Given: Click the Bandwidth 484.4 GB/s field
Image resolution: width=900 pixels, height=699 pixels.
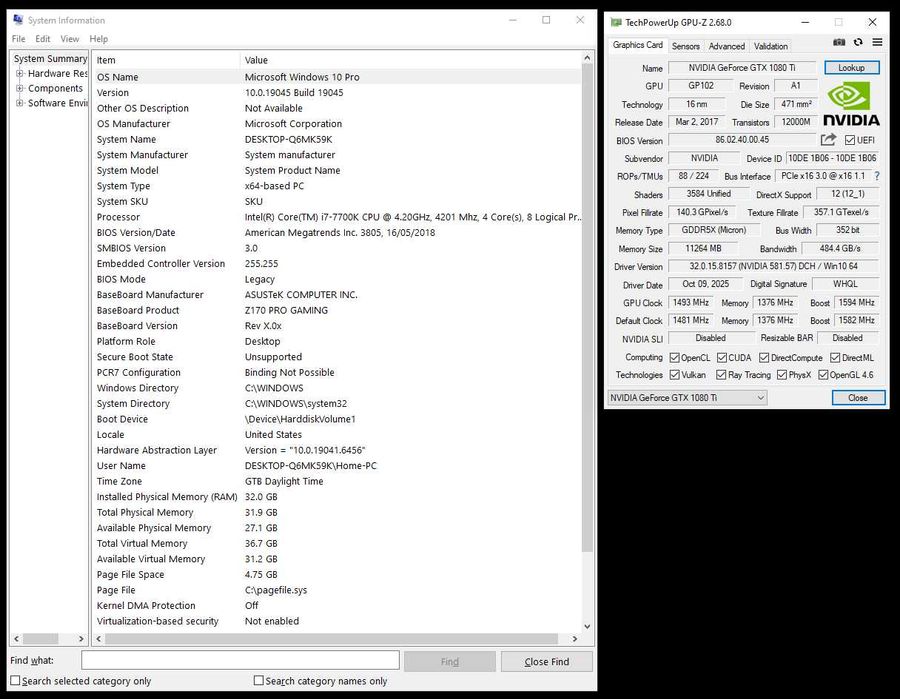Looking at the screenshot, I should (840, 248).
